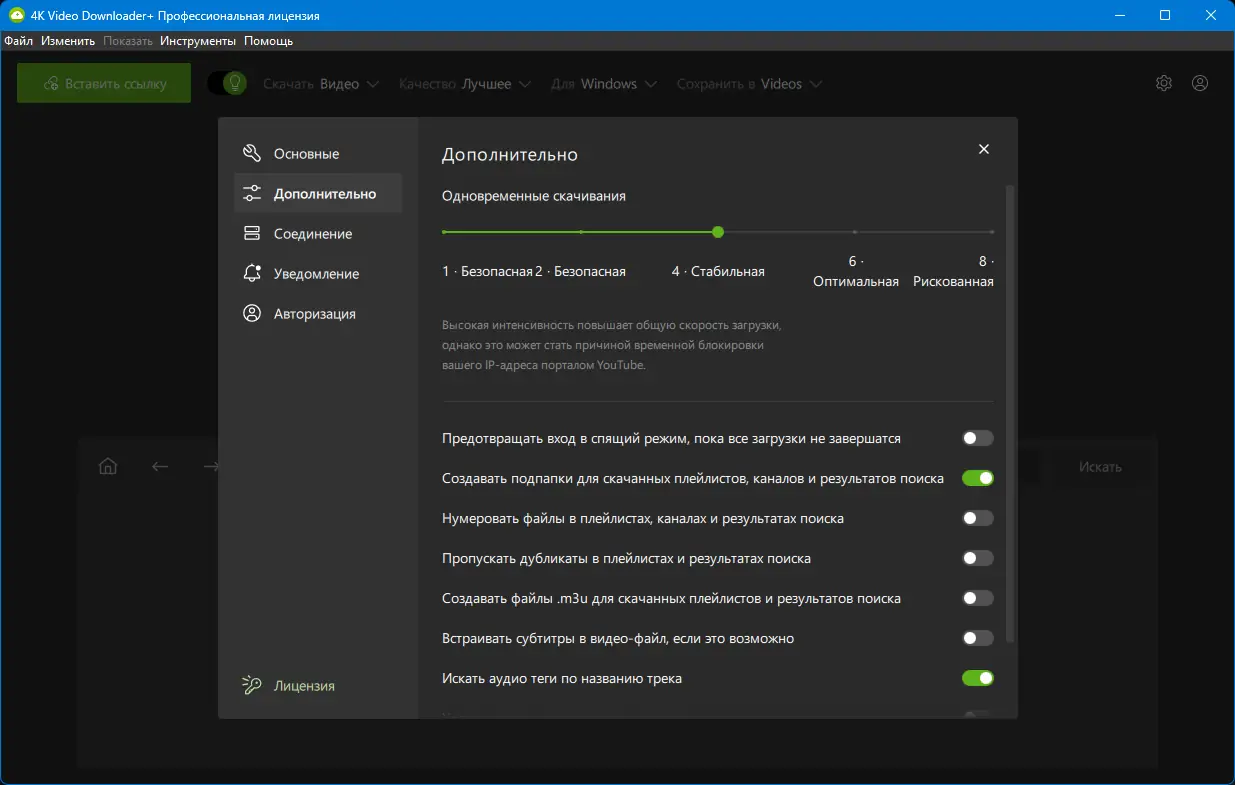Enable numbering files in playlists
Screen dimensions: 1235x785
click(x=978, y=518)
